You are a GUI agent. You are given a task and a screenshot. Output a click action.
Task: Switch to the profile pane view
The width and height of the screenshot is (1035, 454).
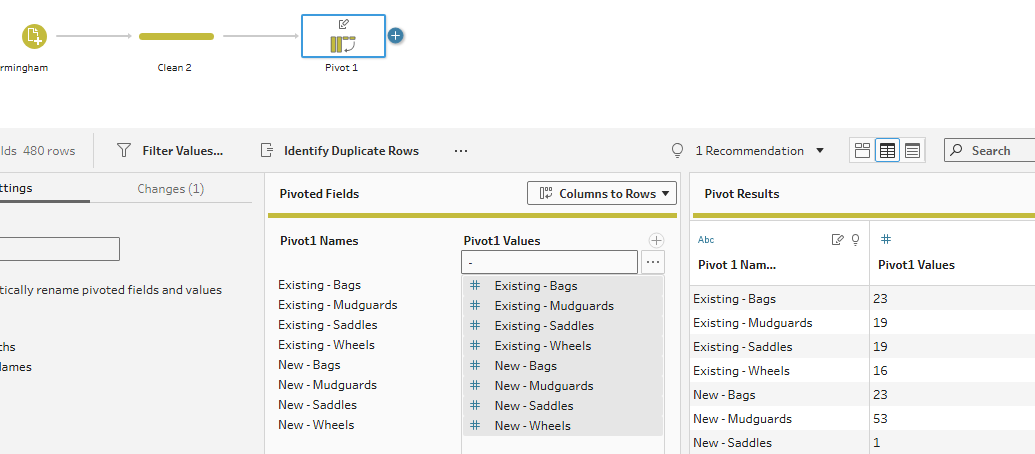[x=862, y=151]
